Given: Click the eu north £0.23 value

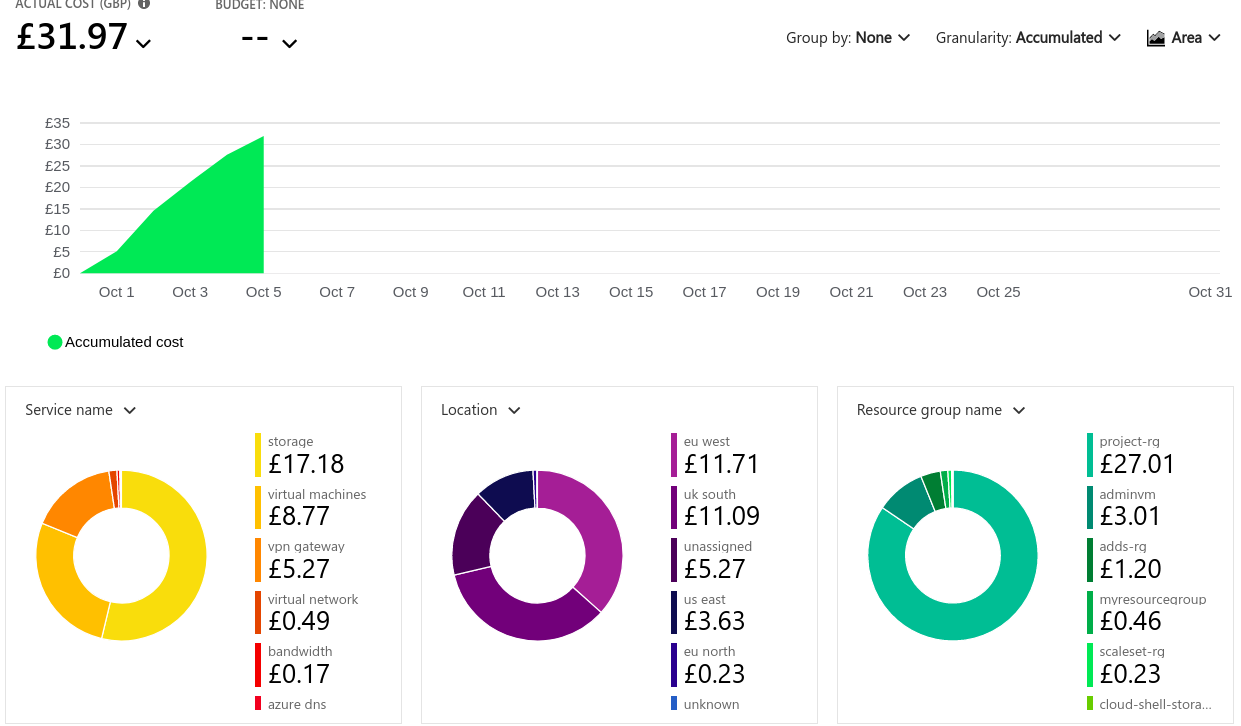Looking at the screenshot, I should [x=715, y=674].
